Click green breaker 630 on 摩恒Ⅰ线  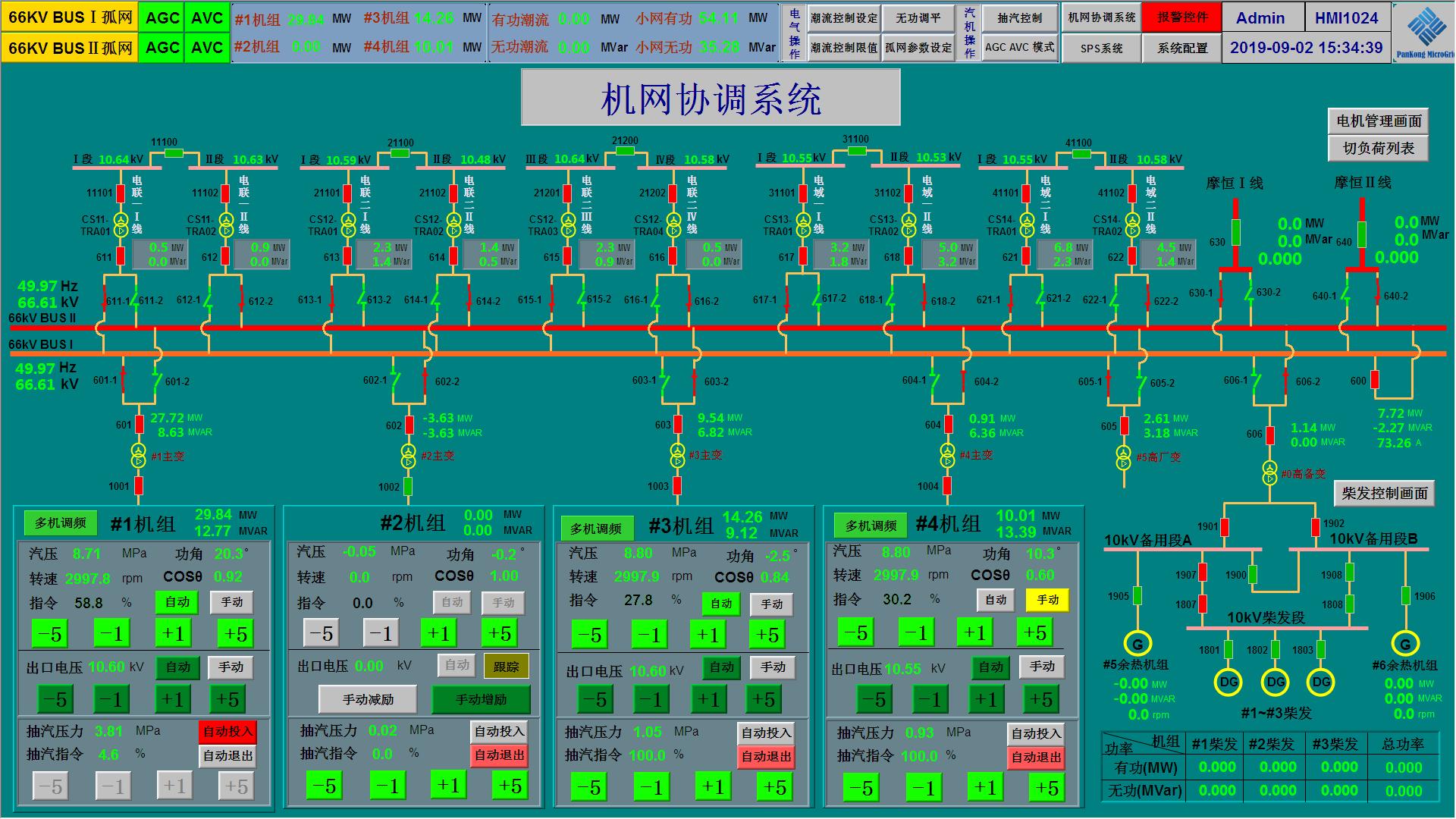(x=1236, y=232)
